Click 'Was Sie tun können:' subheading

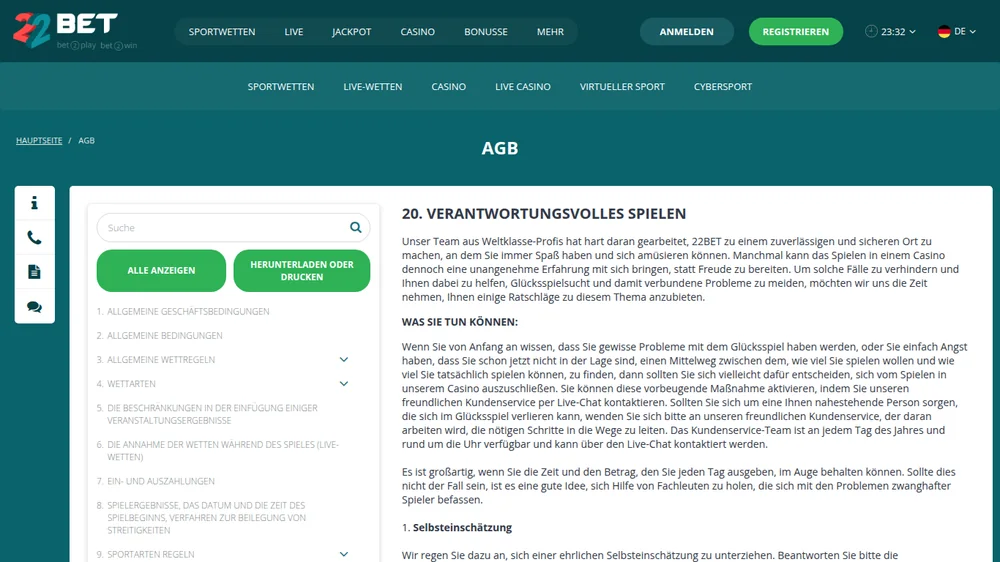pyautogui.click(x=460, y=322)
